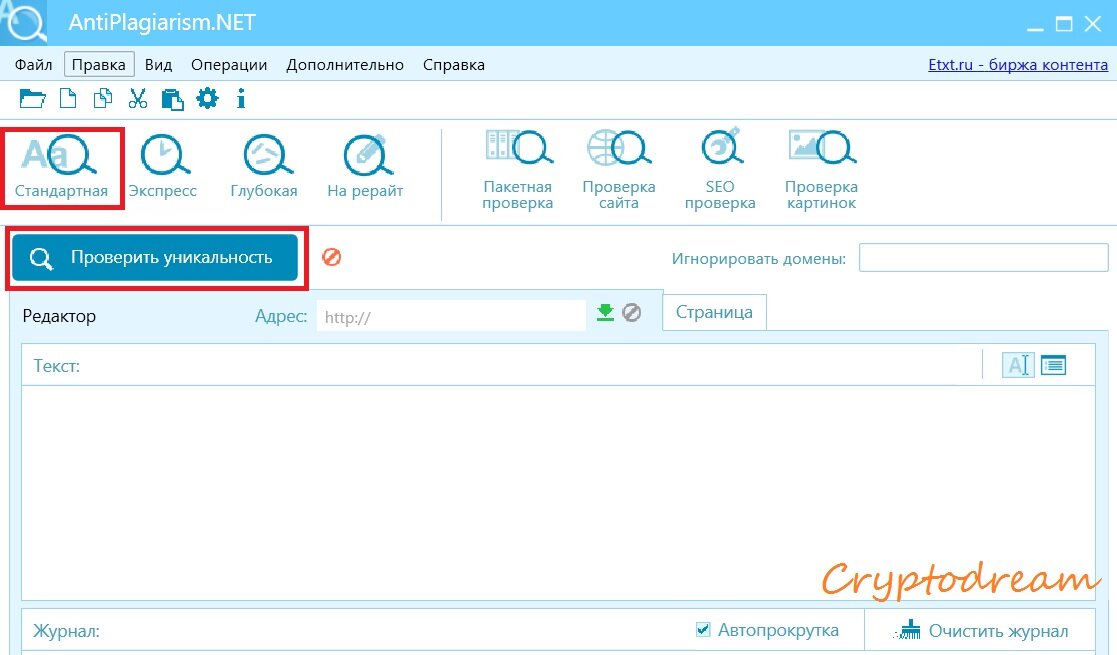
Task: Toggle Автопрокрутка checkbox
Action: [x=703, y=629]
